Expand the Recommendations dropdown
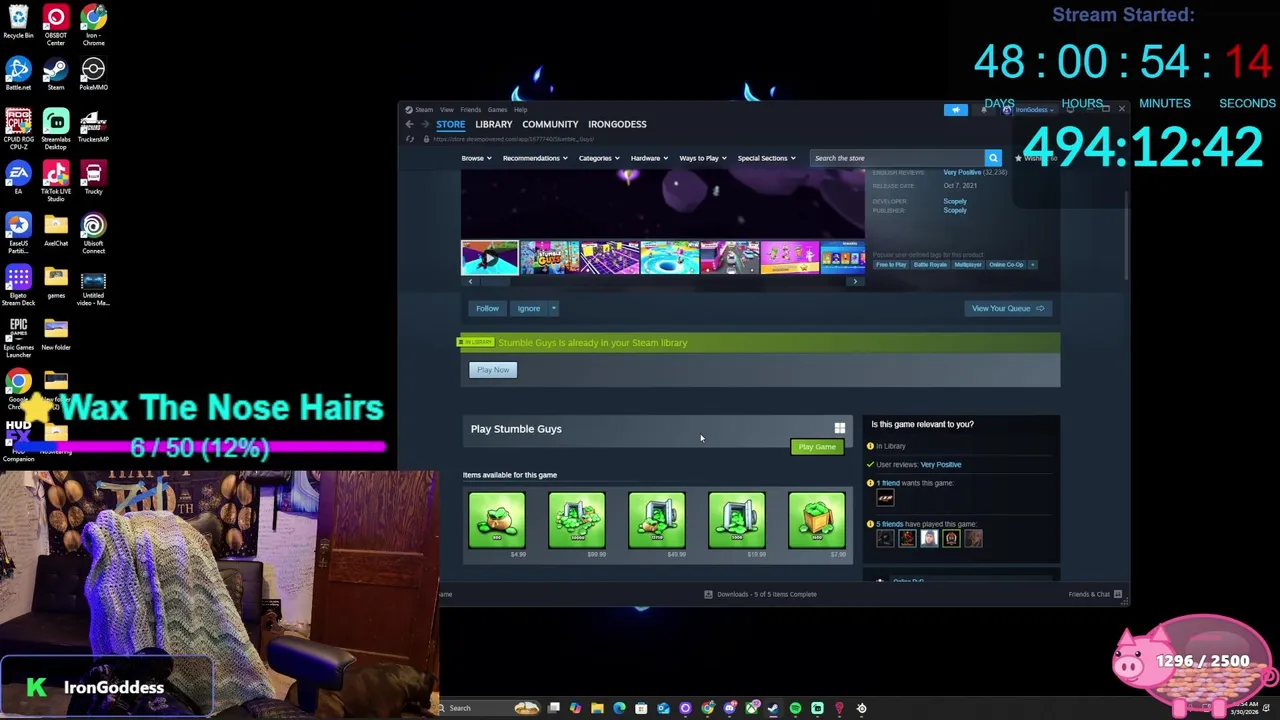This screenshot has height=720, width=1280. point(535,158)
